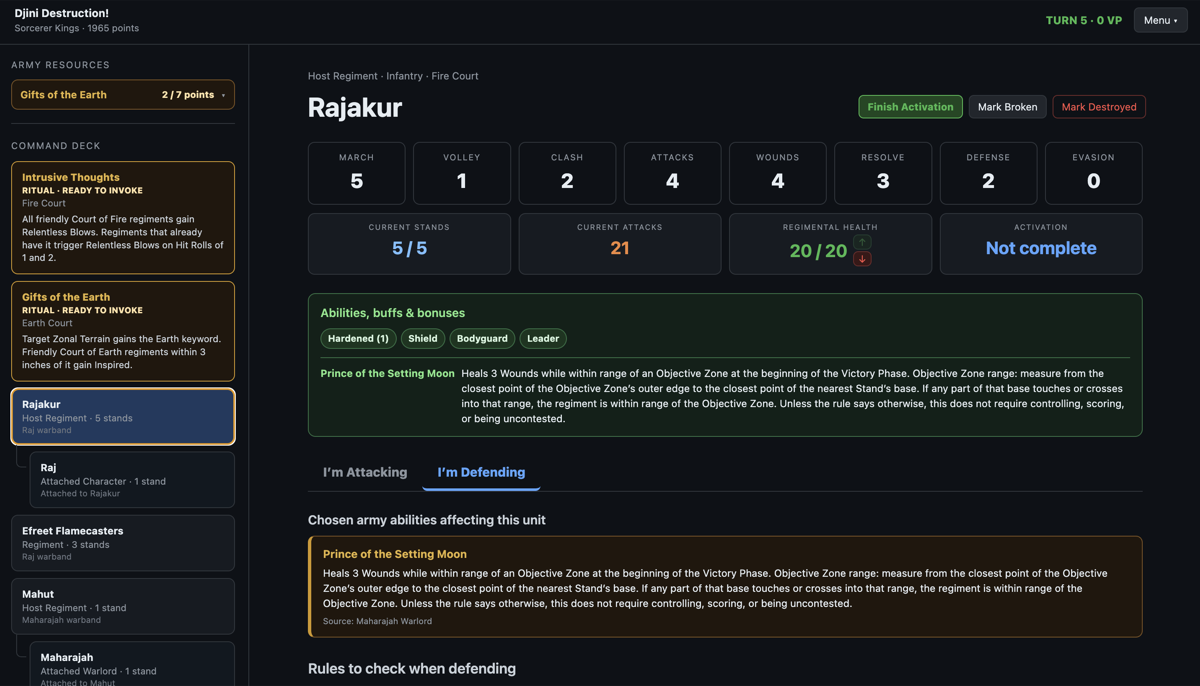The height and width of the screenshot is (686, 1200).
Task: Click the ARMY RESOURCES section label
Action: coord(61,65)
